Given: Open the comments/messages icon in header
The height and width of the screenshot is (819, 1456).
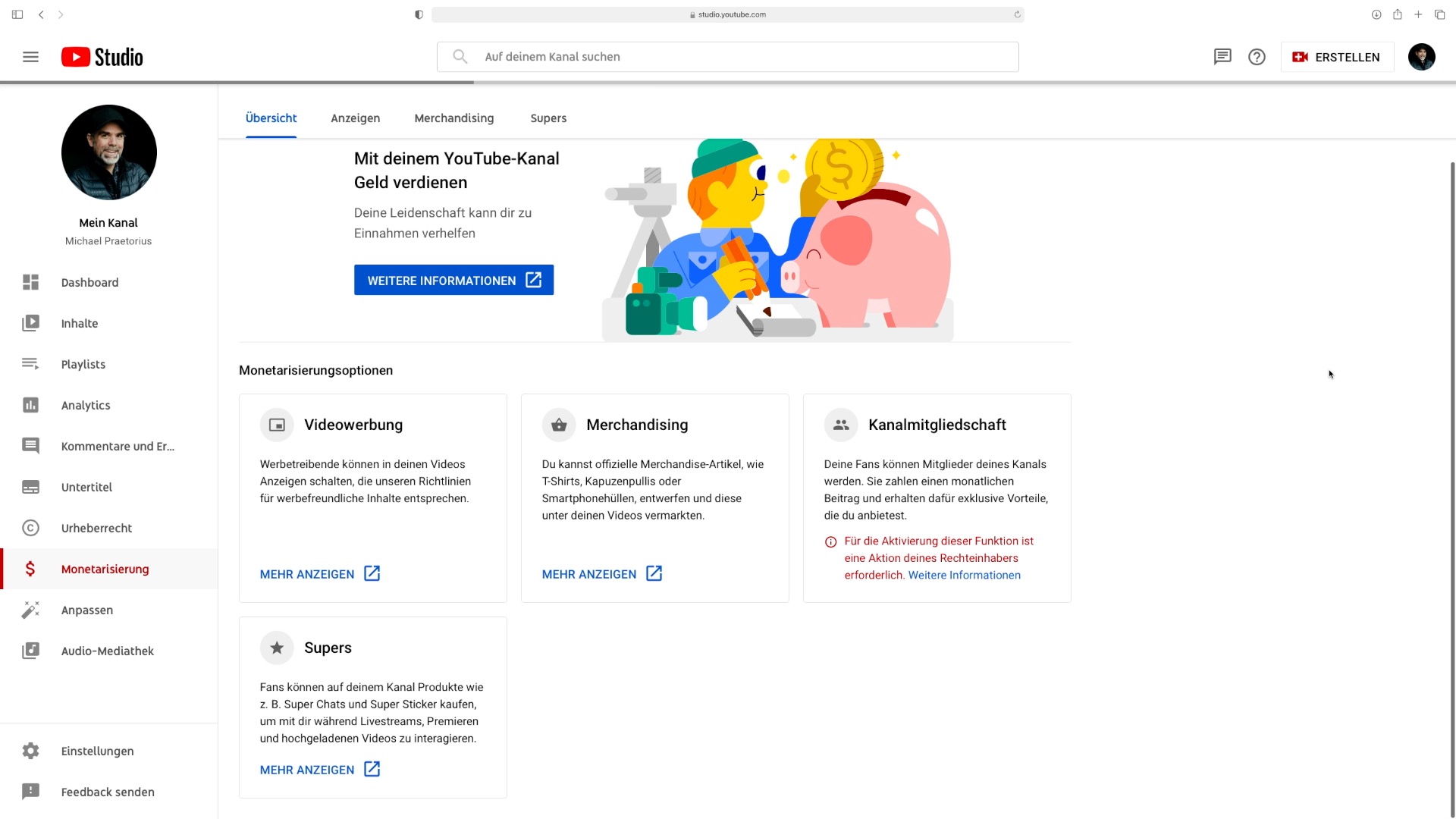Looking at the screenshot, I should pos(1222,57).
